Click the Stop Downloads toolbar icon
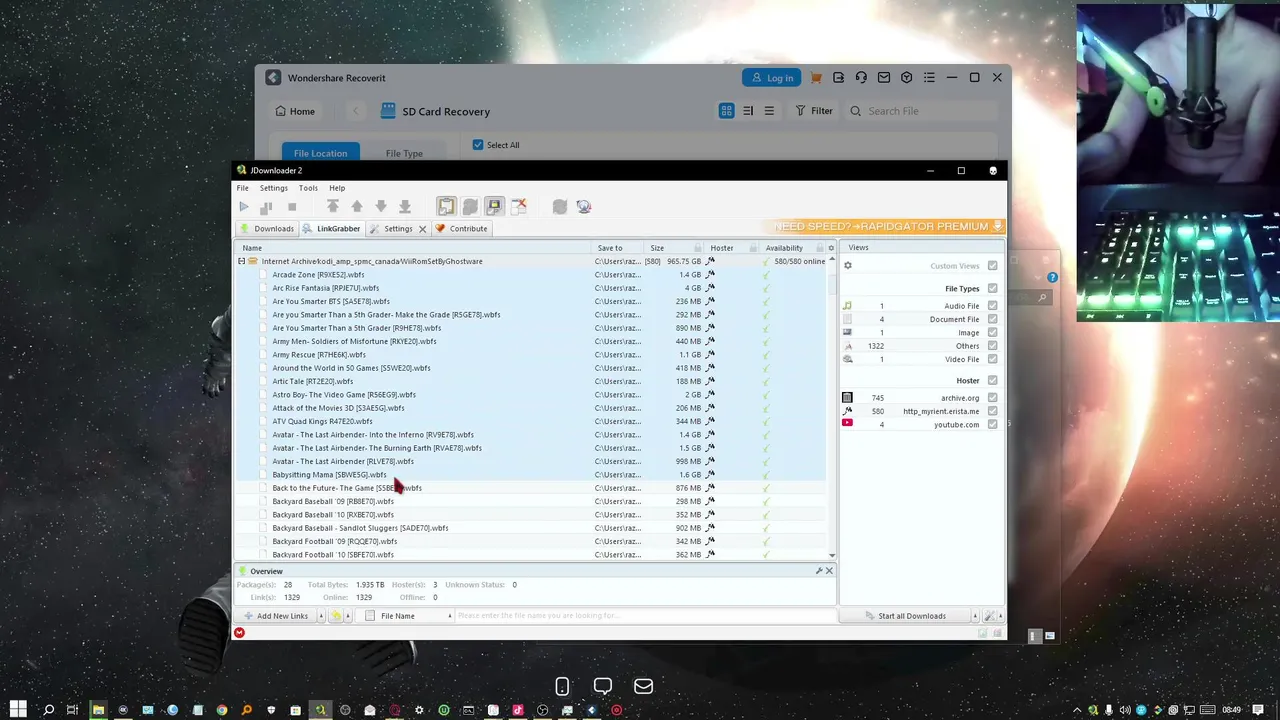 coord(292,207)
